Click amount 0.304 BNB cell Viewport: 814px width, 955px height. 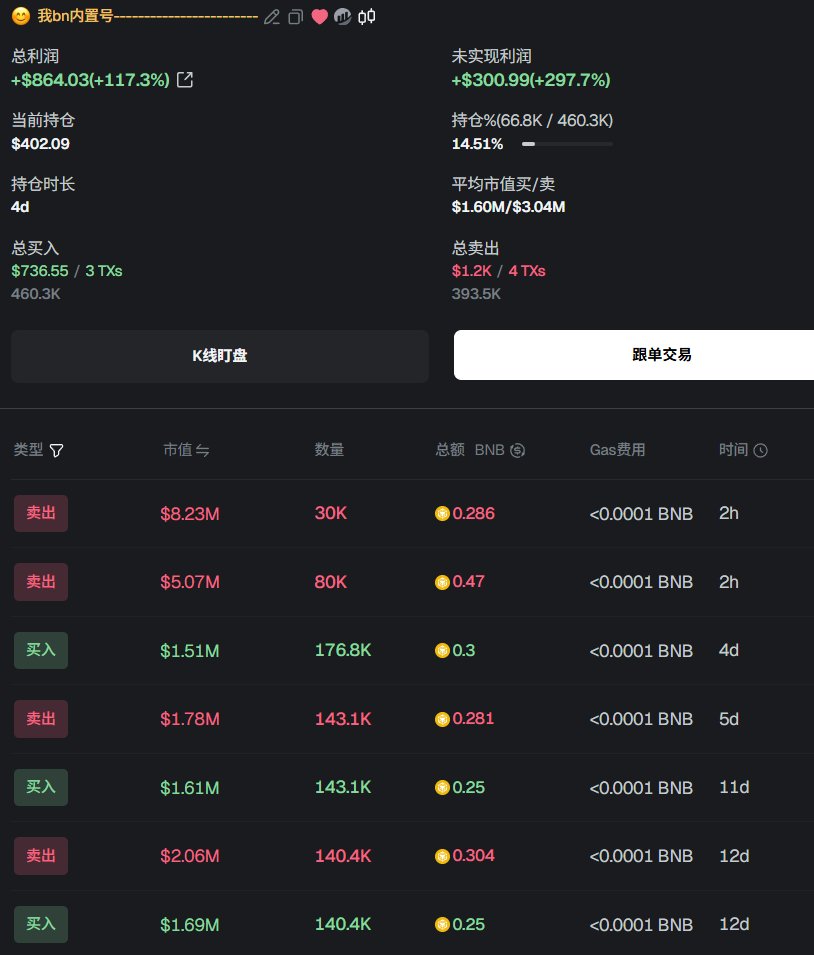coord(465,856)
